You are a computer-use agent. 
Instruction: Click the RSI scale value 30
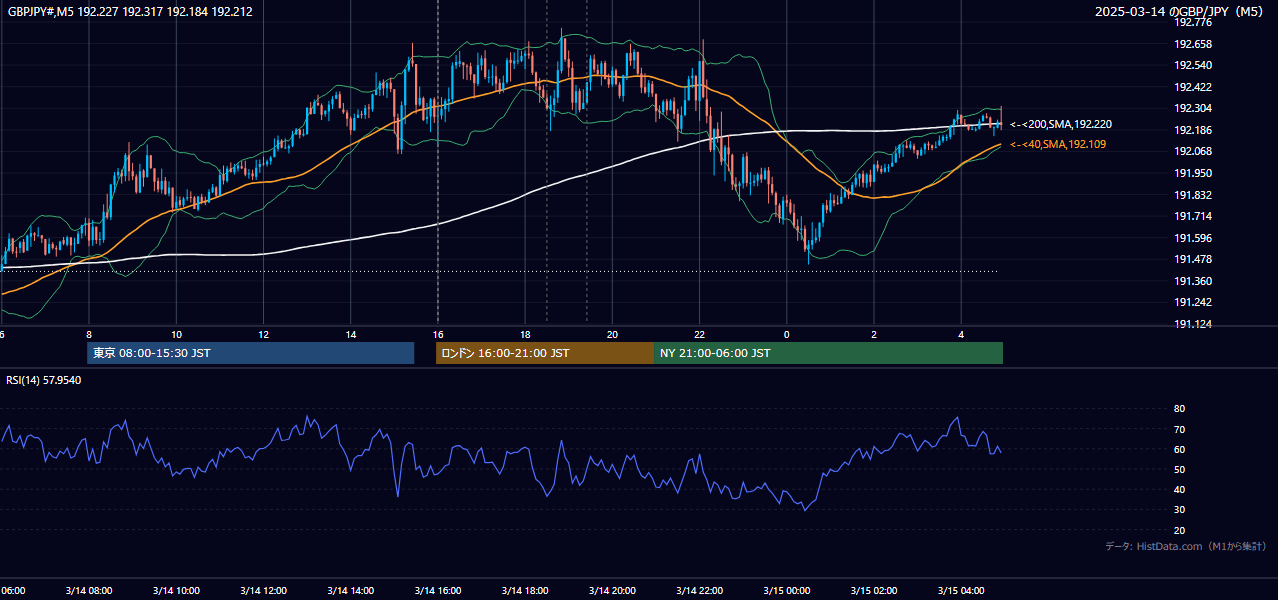[1179, 510]
